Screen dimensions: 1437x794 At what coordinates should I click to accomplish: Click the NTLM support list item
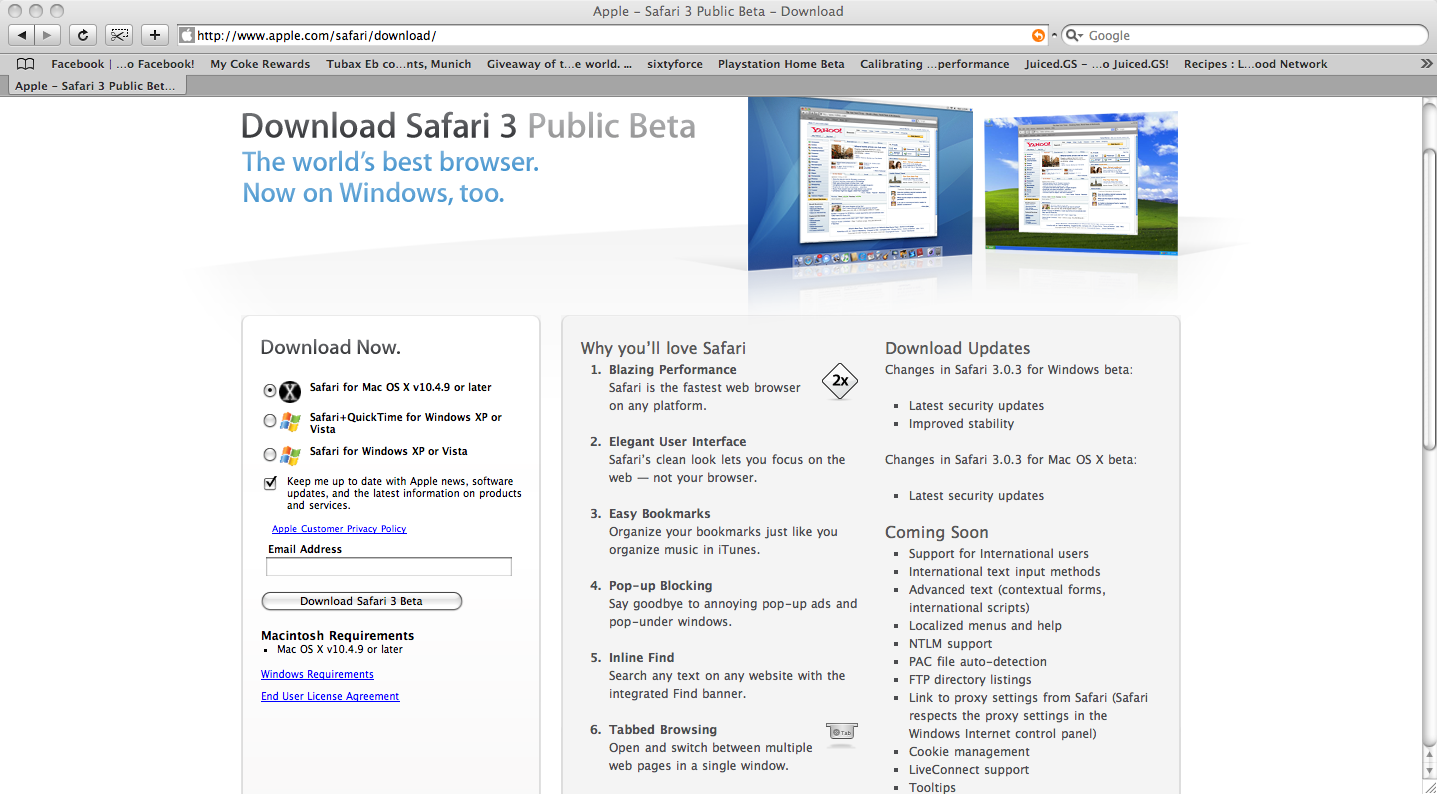pos(950,644)
